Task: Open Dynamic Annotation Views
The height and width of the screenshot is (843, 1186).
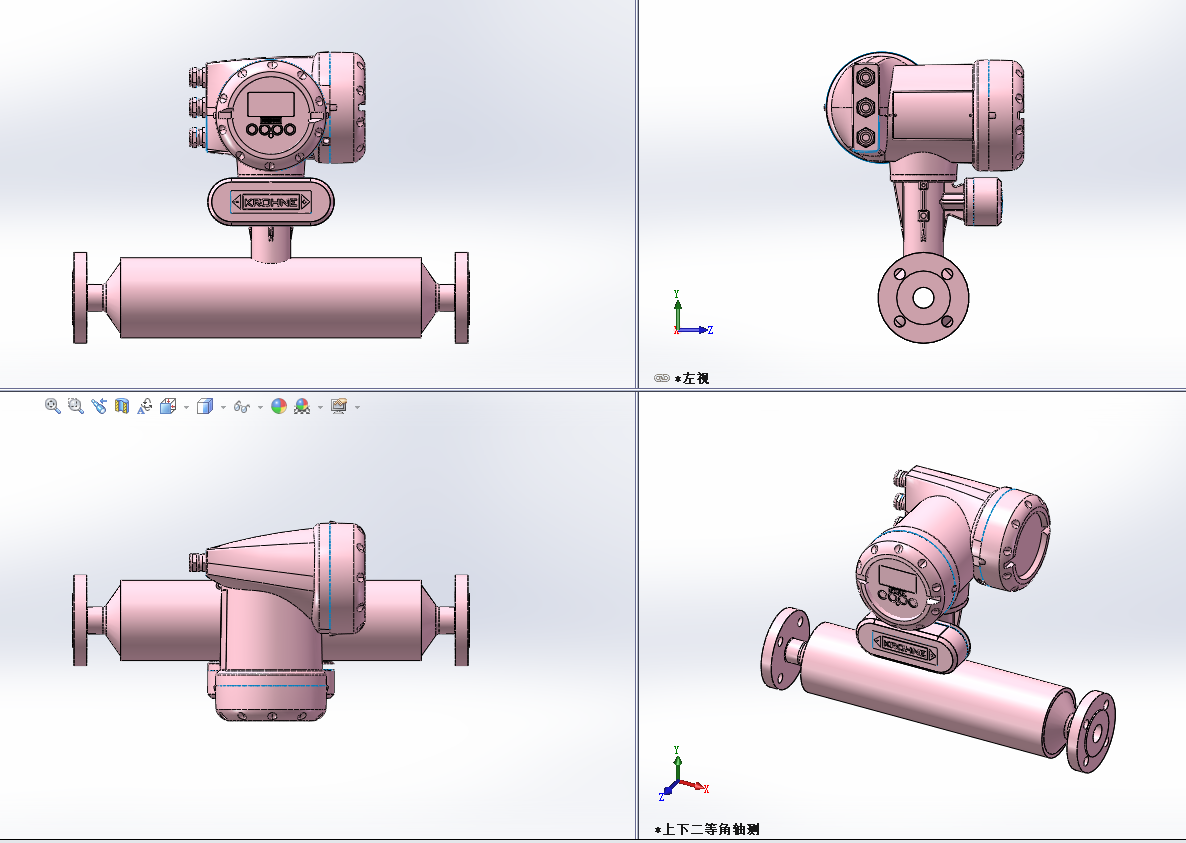Action: click(144, 407)
